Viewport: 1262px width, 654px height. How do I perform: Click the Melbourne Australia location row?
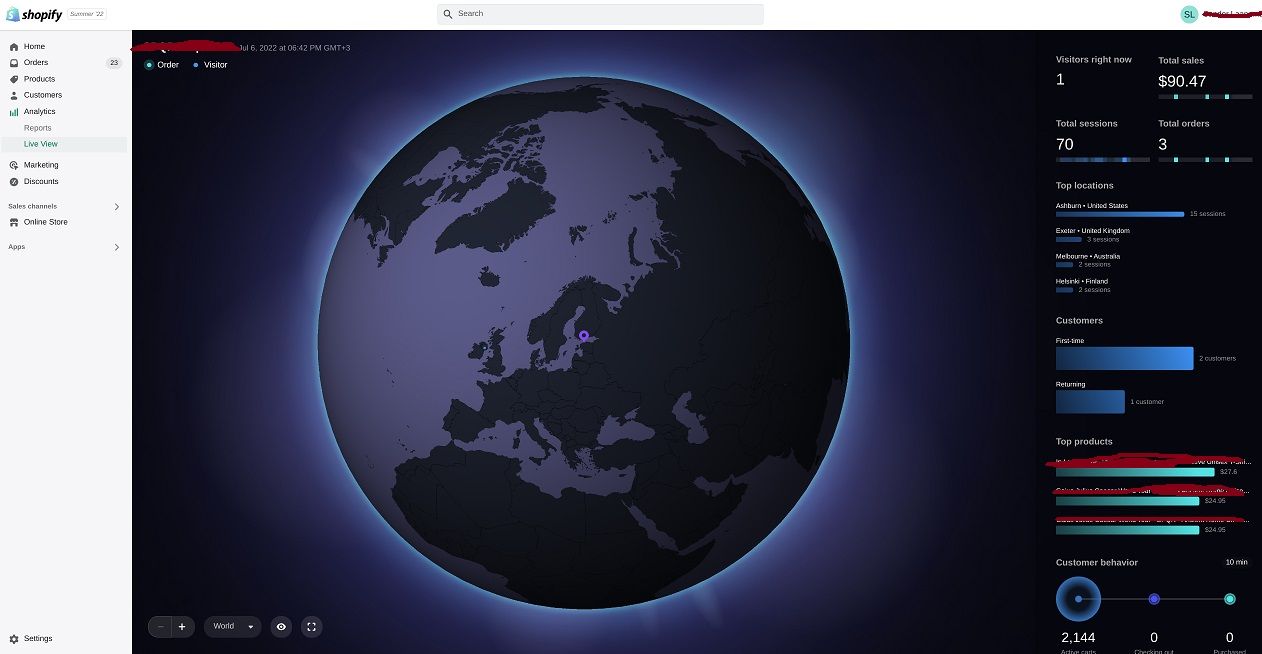(1088, 260)
